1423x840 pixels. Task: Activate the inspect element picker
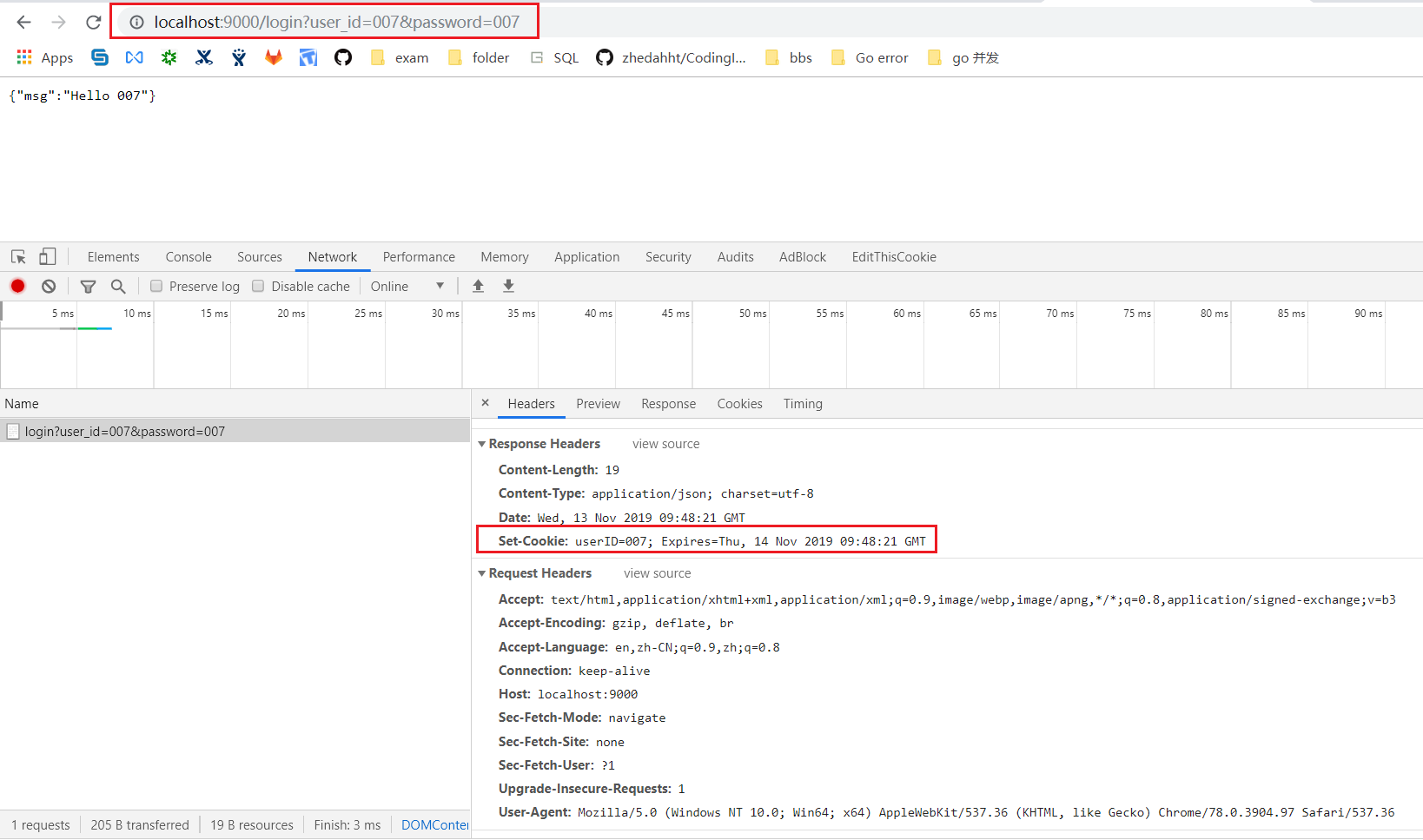point(18,256)
